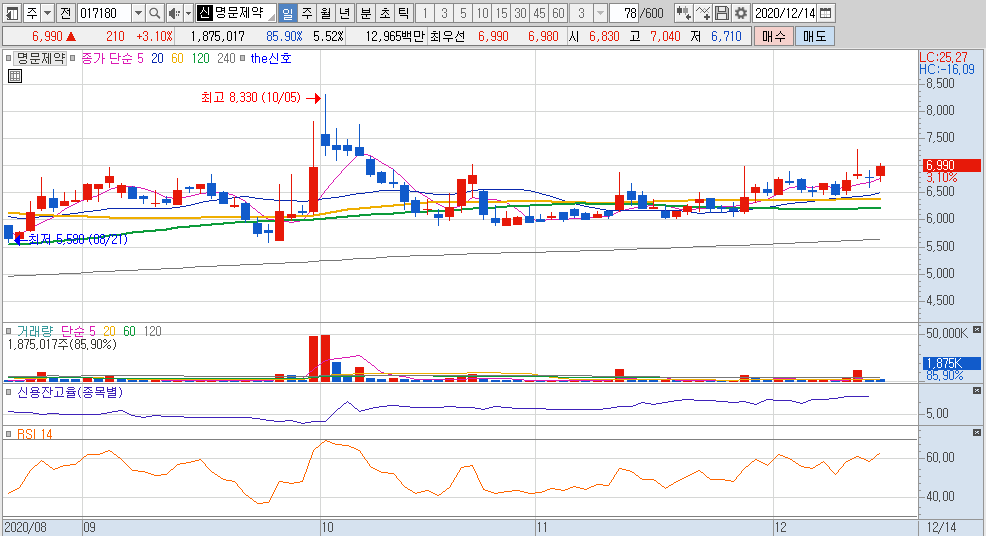Select the orange 60 moving average label

click(177, 59)
